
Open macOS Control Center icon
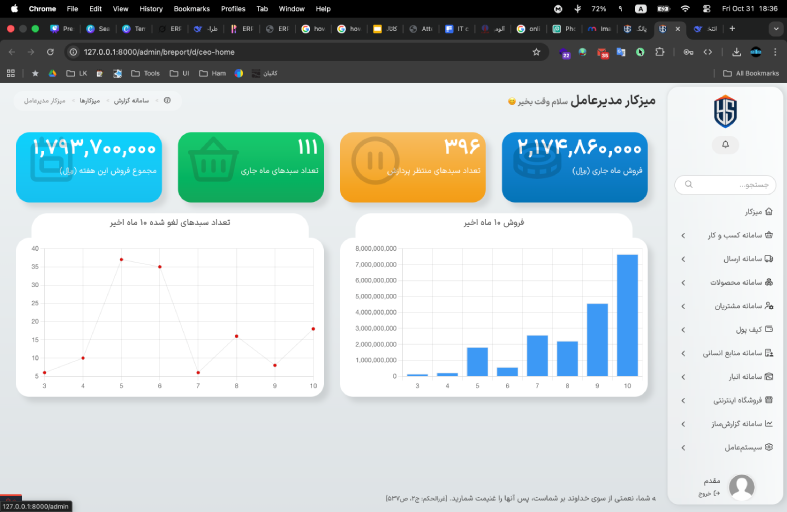click(x=707, y=9)
